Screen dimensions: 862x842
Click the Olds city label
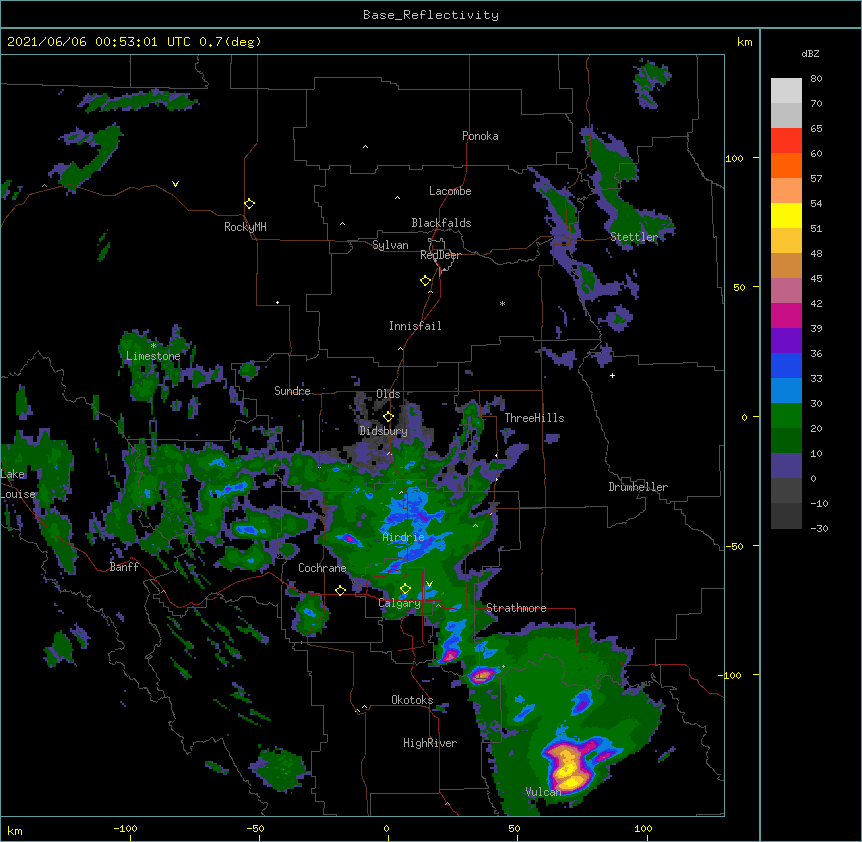(388, 394)
